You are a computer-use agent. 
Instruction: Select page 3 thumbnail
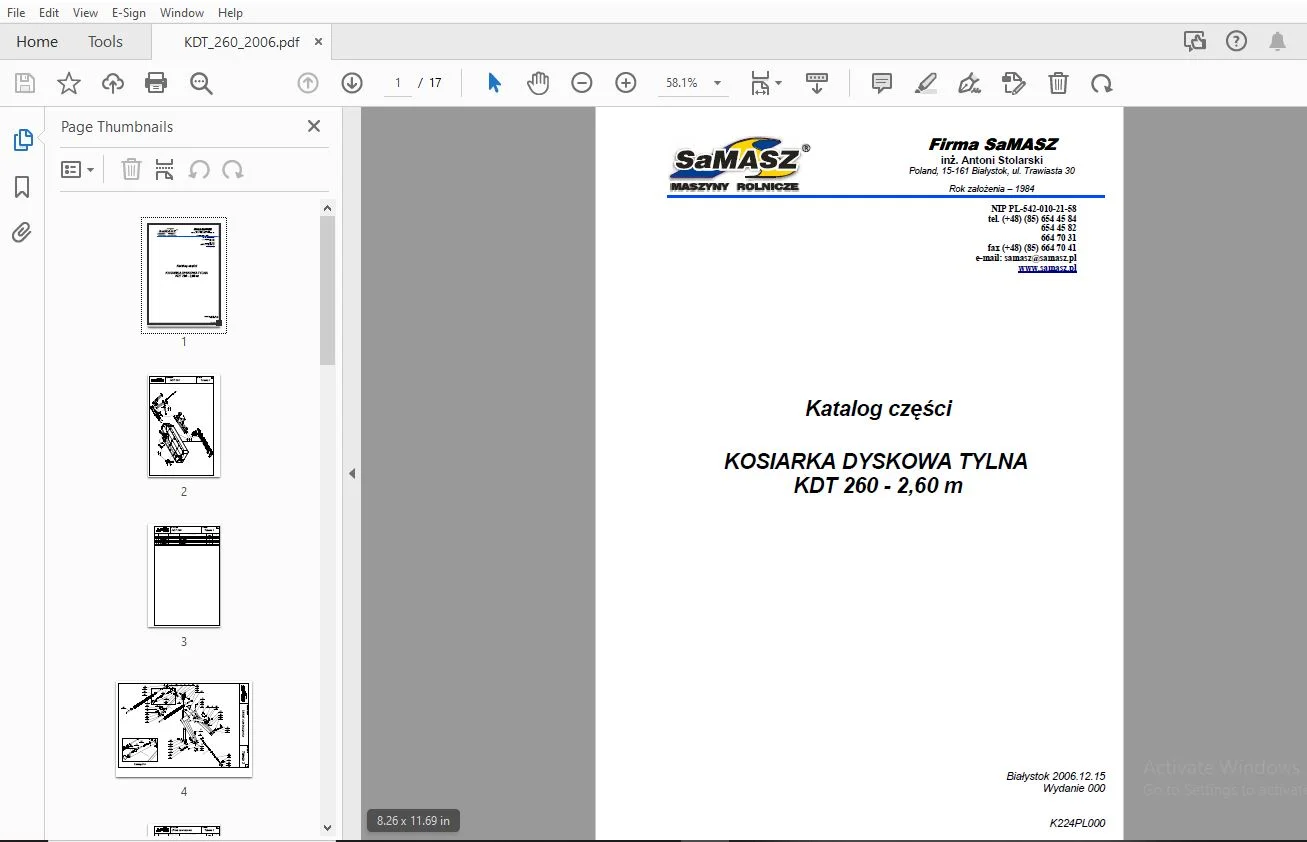pyautogui.click(x=184, y=576)
